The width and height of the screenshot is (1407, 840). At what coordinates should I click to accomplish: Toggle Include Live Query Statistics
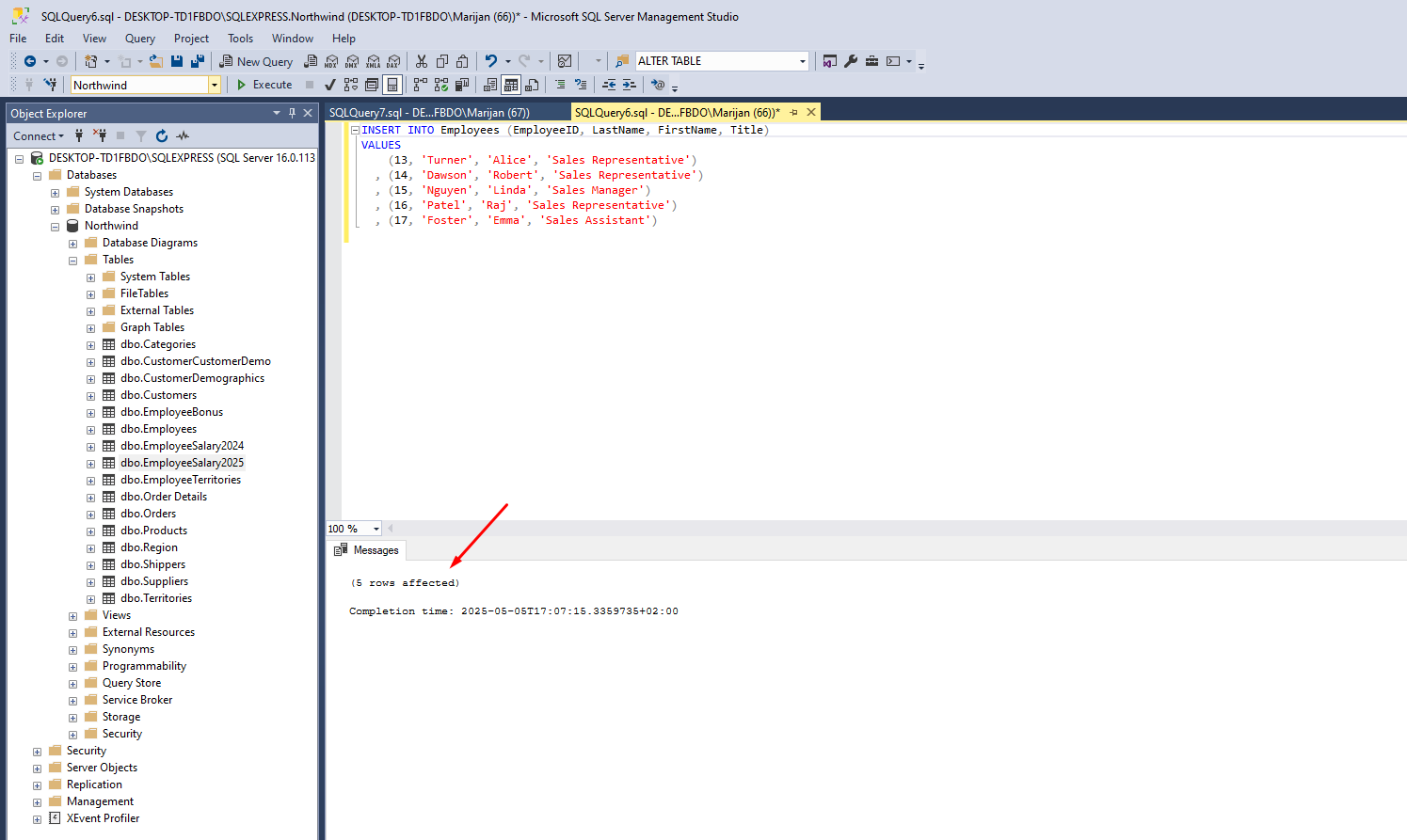tap(441, 85)
